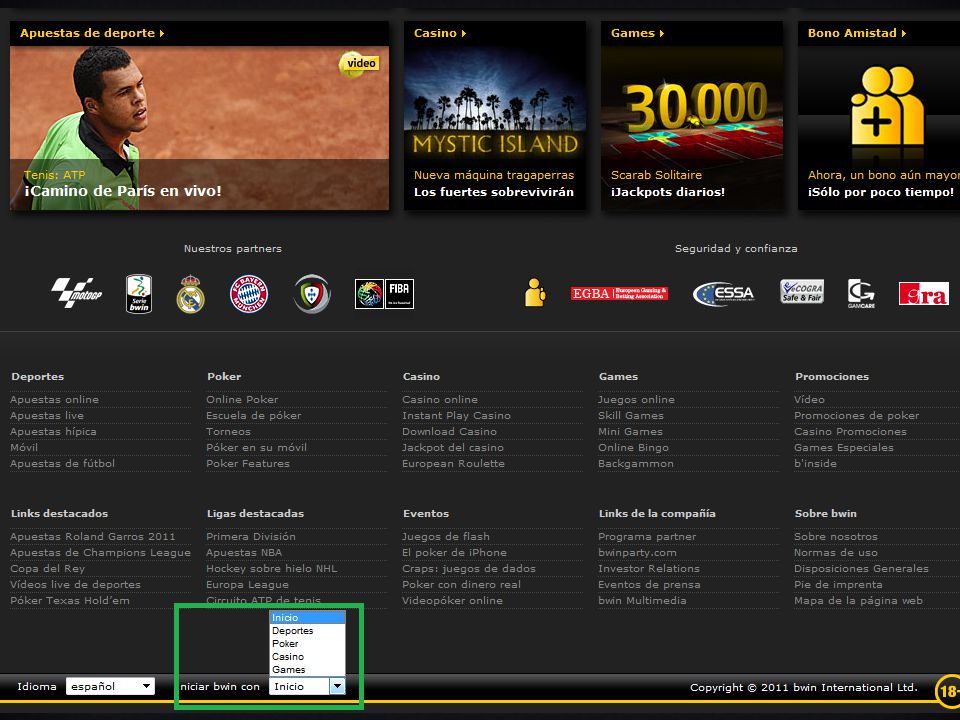Click the yellow video badge on tennis banner

tap(359, 64)
